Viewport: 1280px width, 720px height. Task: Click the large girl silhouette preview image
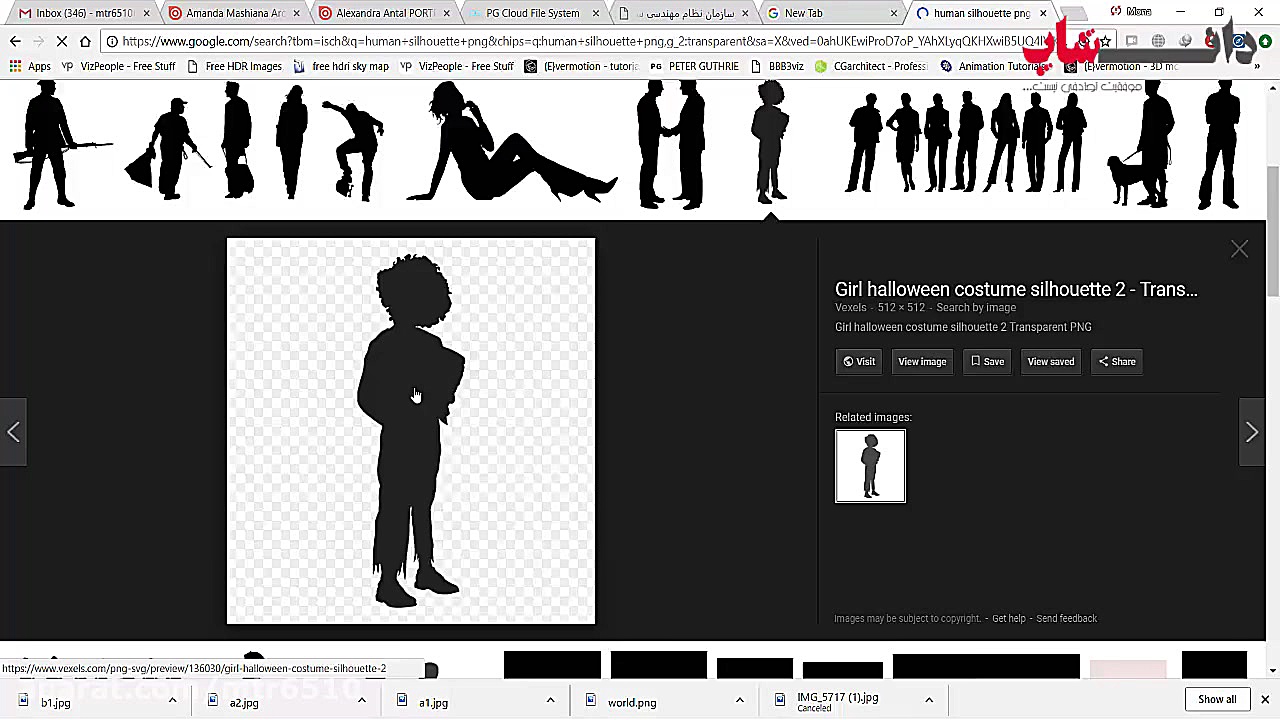[411, 431]
